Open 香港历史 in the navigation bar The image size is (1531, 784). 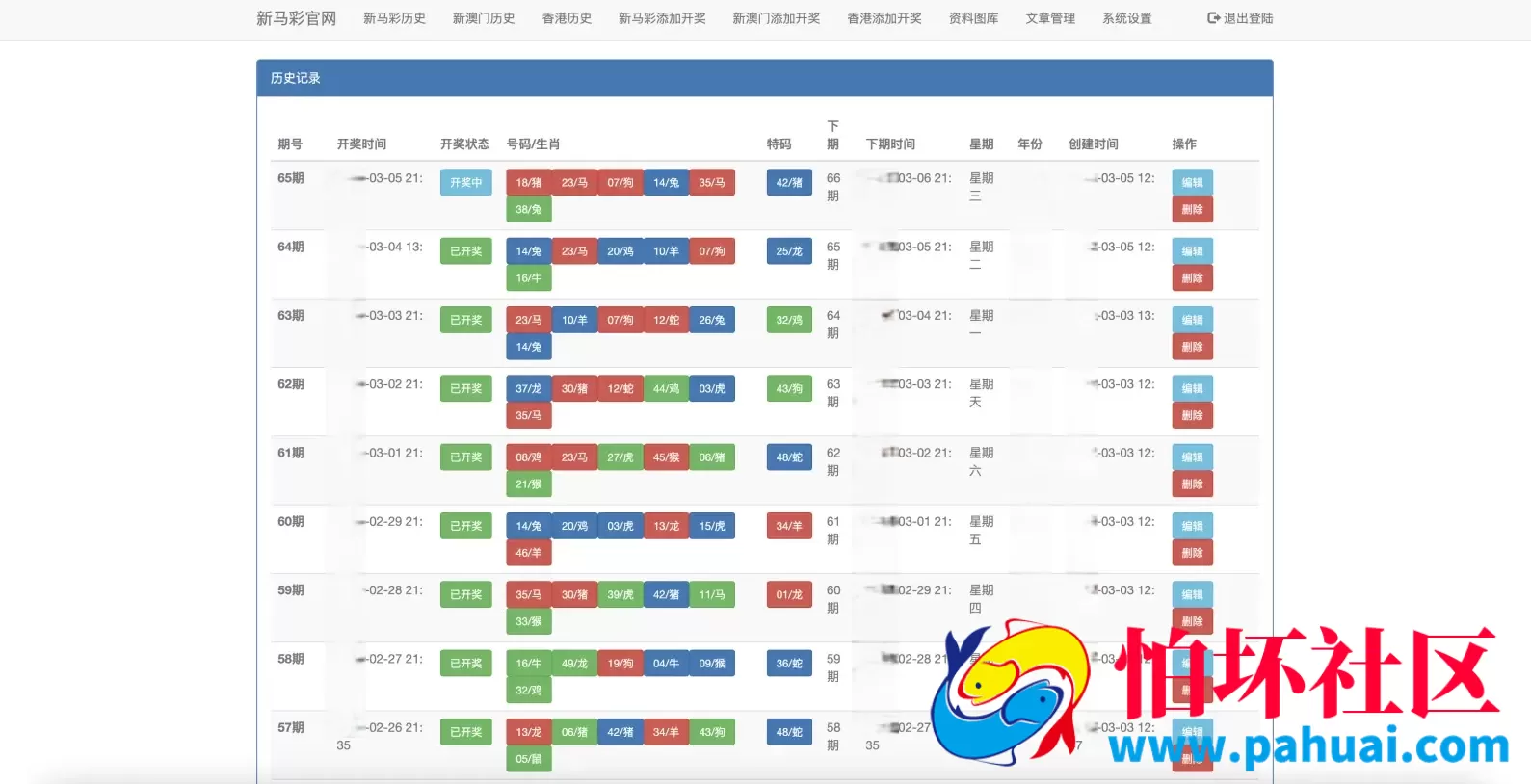pyautogui.click(x=567, y=18)
